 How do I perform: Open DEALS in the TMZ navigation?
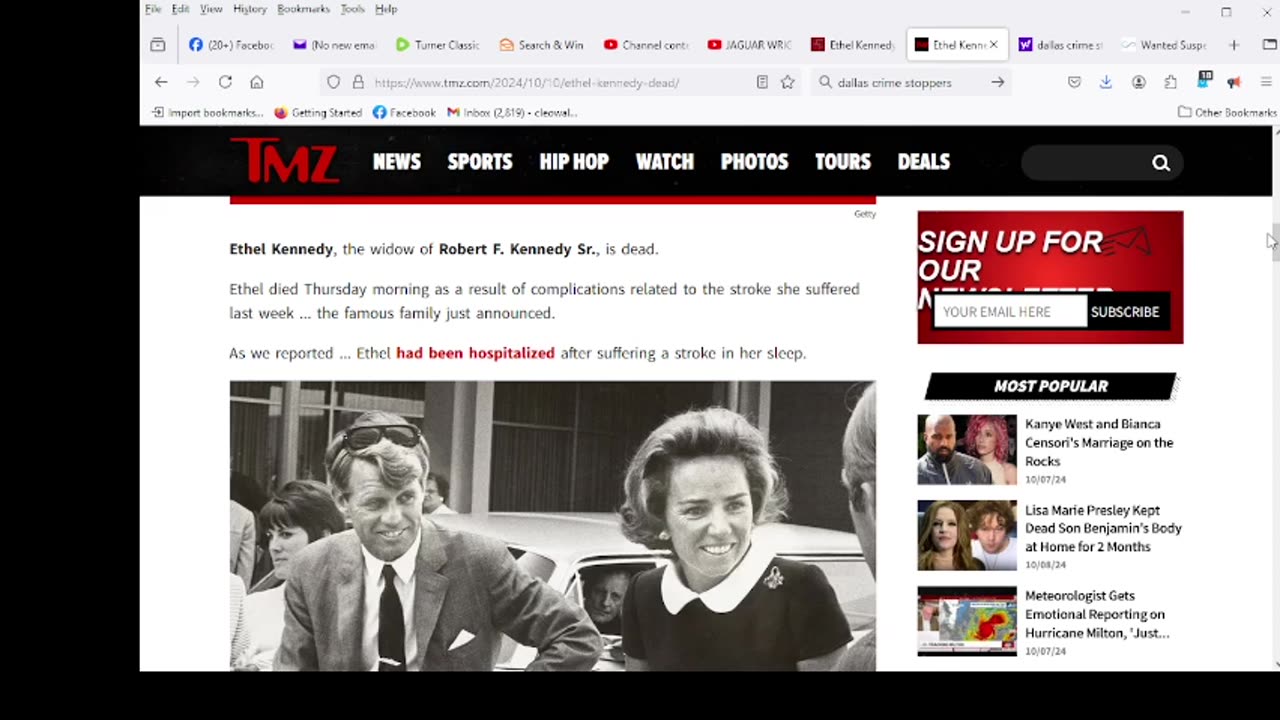[924, 162]
